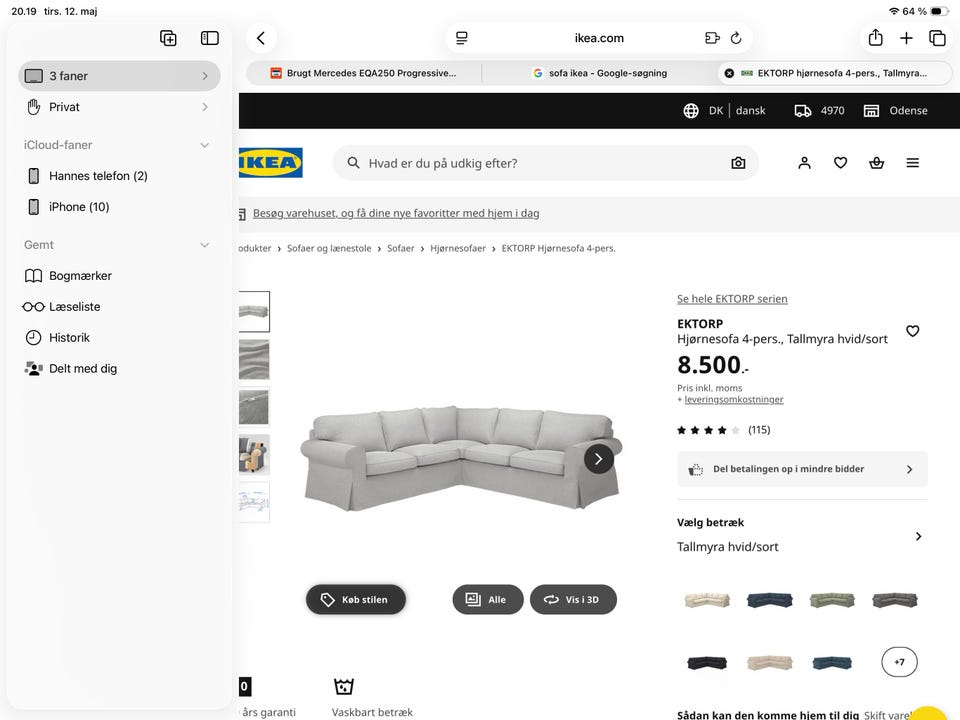Focus the ikea.com address field

(599, 38)
